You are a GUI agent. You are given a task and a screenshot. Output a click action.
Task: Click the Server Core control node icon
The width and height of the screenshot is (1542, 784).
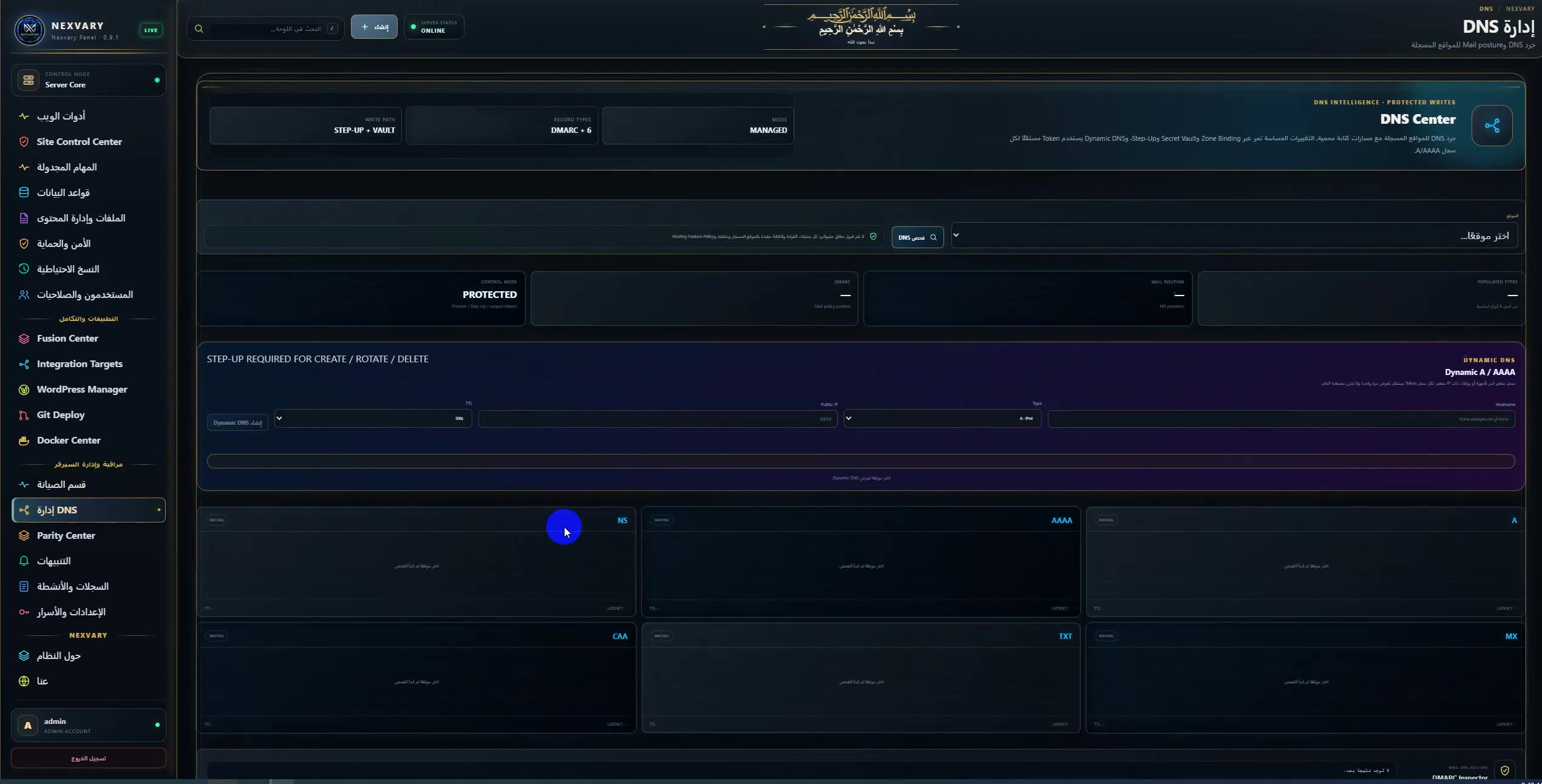[x=28, y=80]
